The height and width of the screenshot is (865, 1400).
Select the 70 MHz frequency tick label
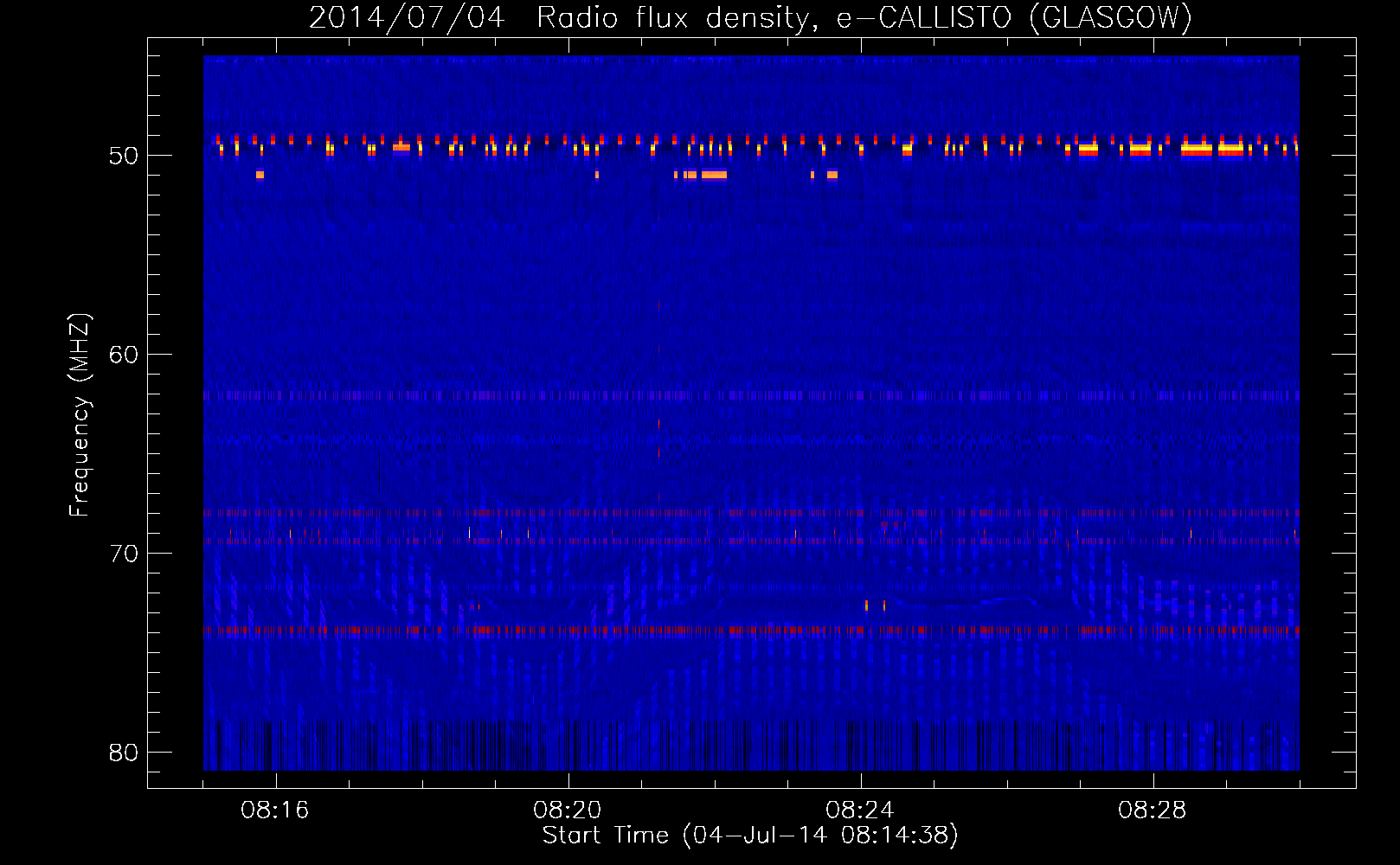[x=124, y=554]
